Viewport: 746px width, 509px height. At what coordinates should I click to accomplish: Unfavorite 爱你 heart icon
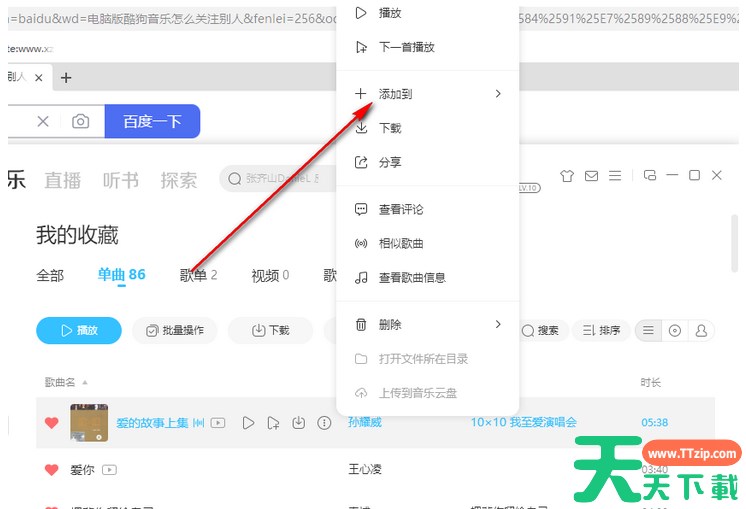point(51,470)
